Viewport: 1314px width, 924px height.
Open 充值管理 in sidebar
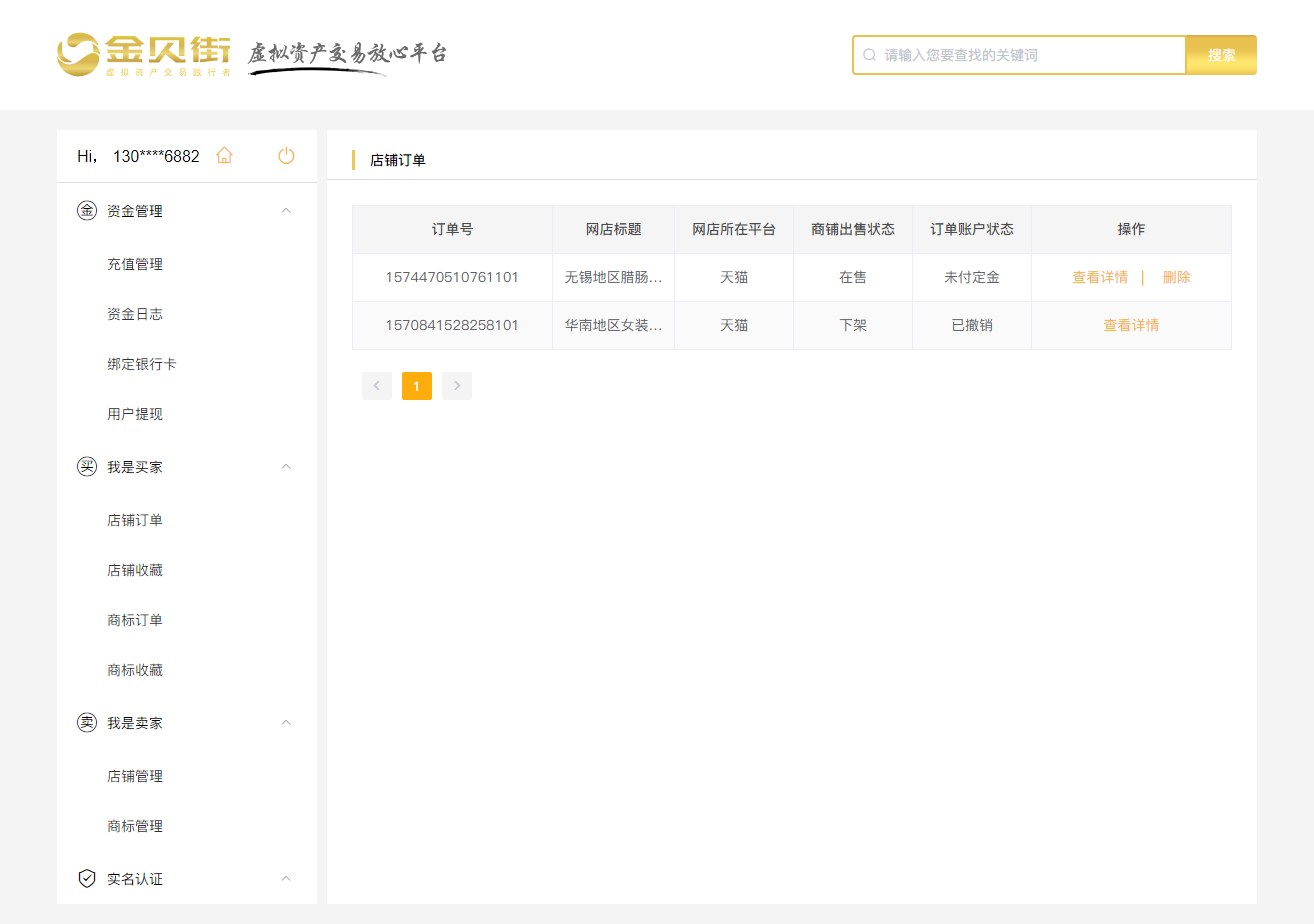point(135,264)
